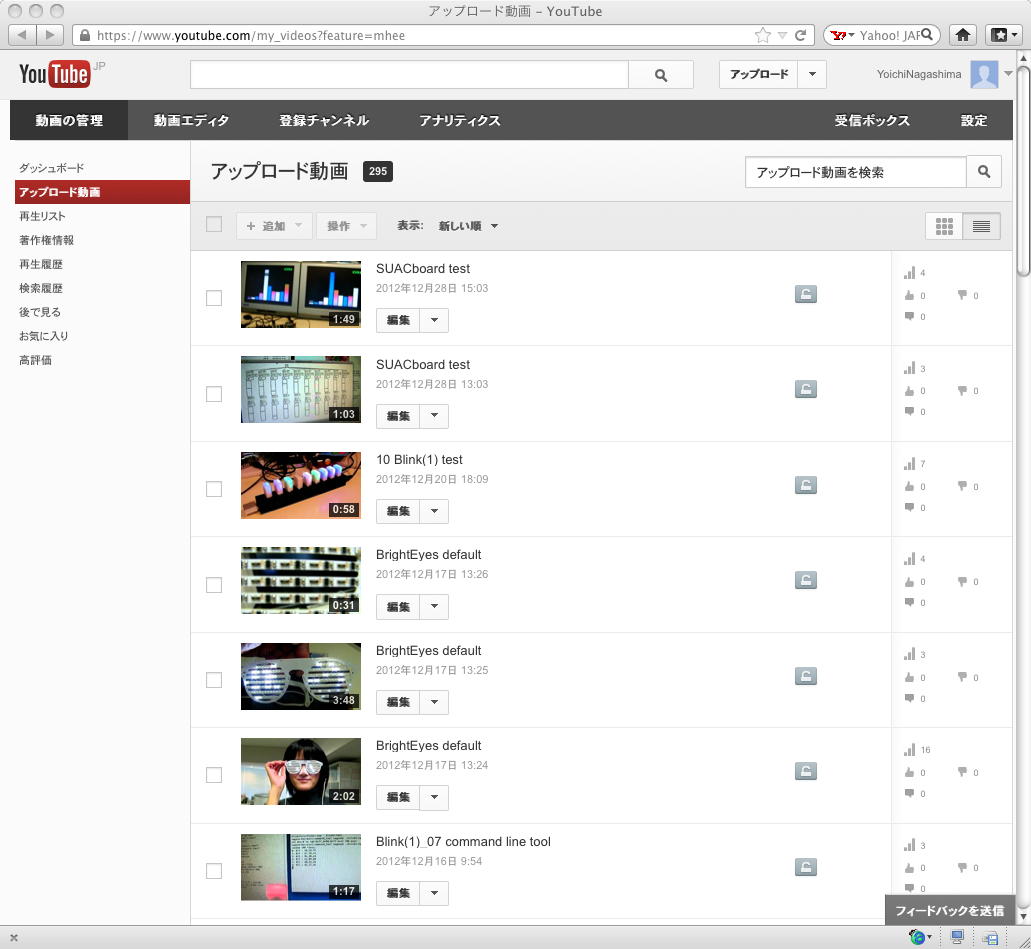The height and width of the screenshot is (949, 1031).
Task: Click thumbs-down icon for BrightEyes default 13:24
Action: click(x=962, y=771)
